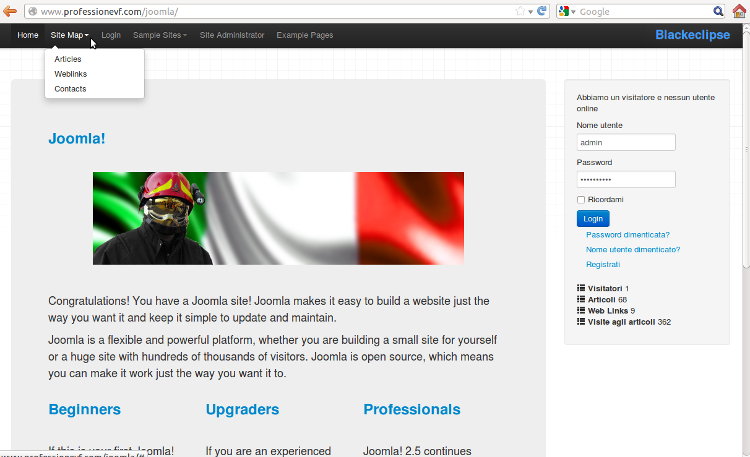This screenshot has height=457, width=750.
Task: Open the Home menu item
Action: [28, 35]
